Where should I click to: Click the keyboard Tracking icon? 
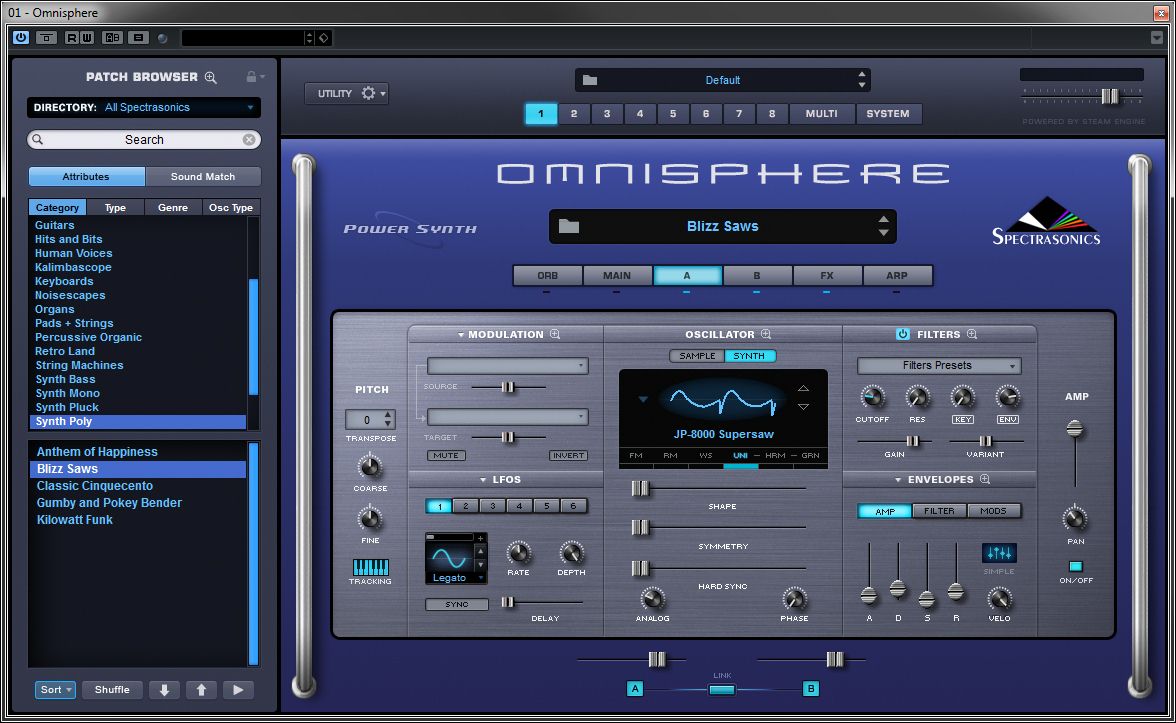tap(370, 567)
